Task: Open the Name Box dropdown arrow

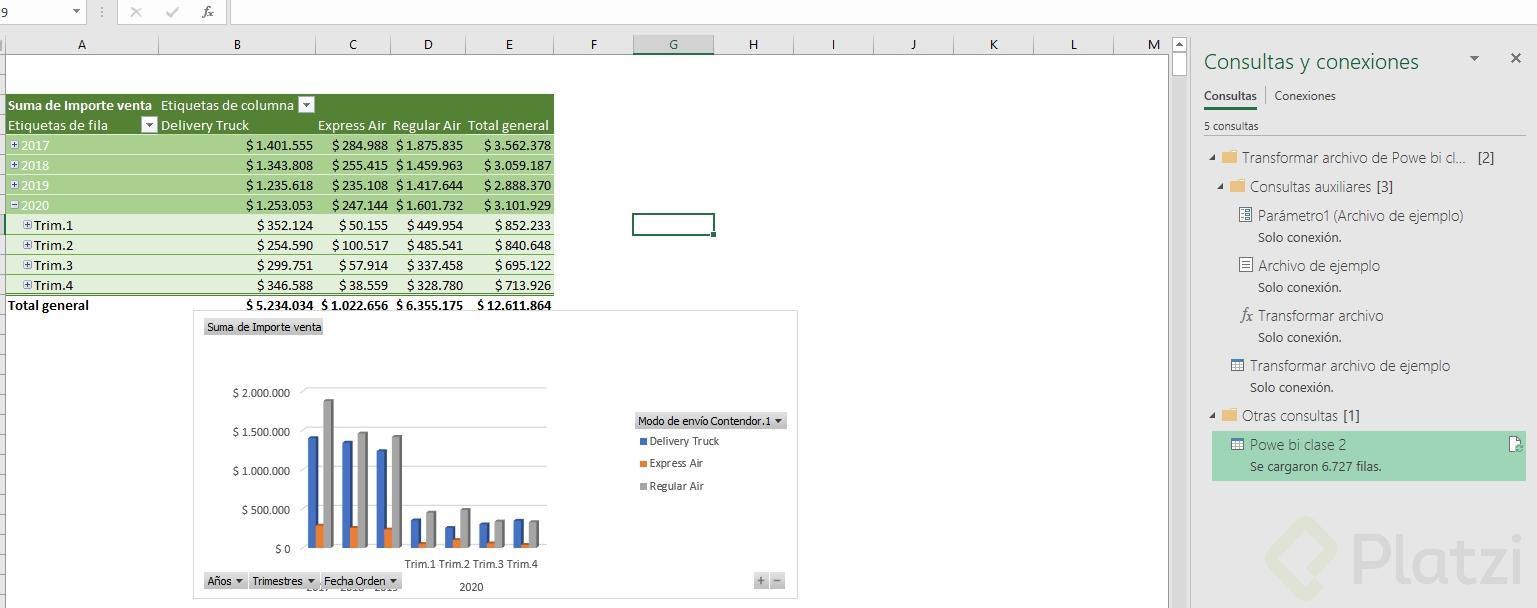Action: click(77, 12)
